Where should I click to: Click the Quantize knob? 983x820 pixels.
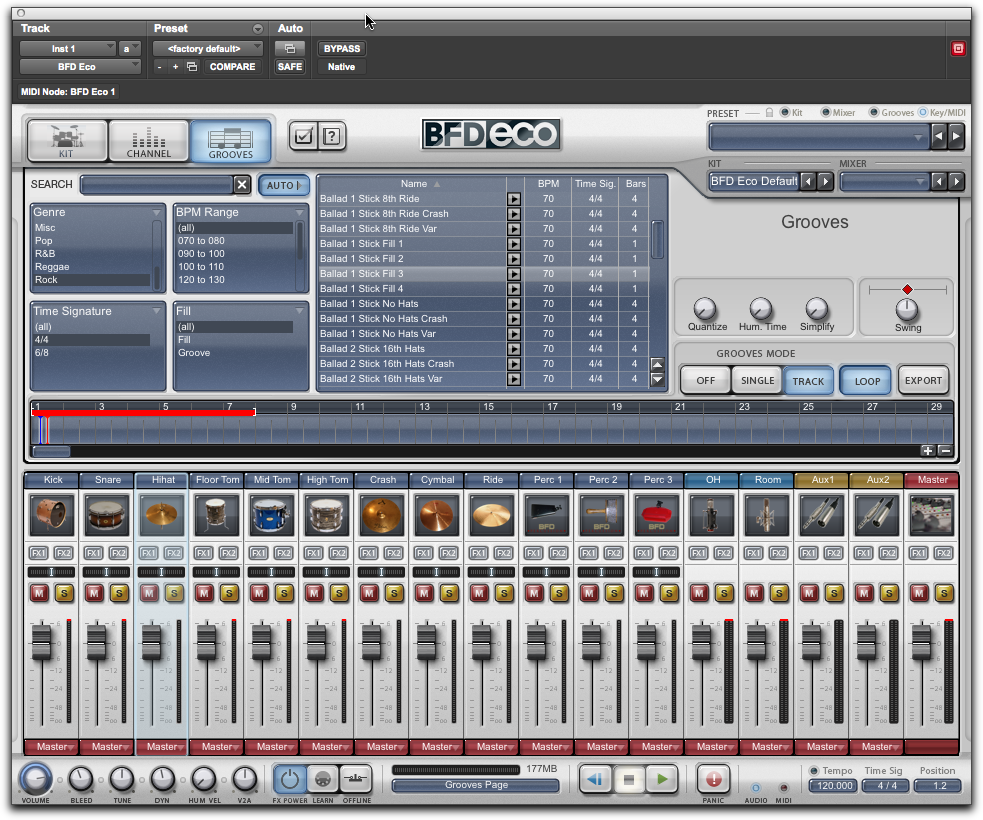click(705, 309)
